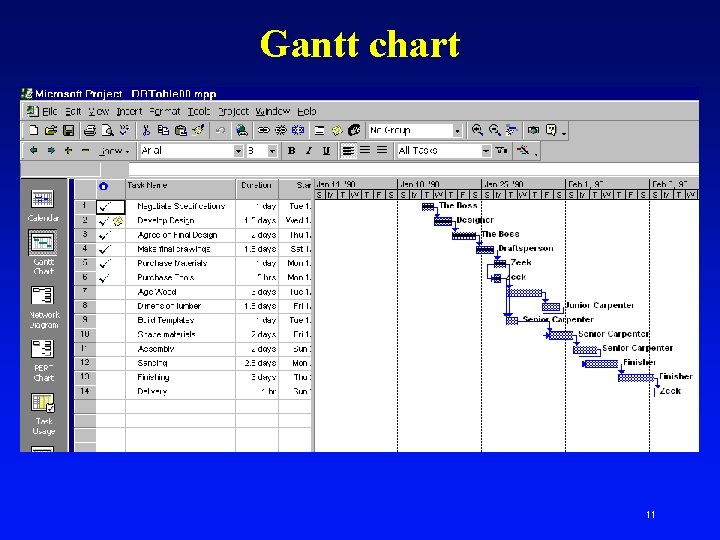The height and width of the screenshot is (540, 720).
Task: Open the font size dropdown
Action: coord(272,151)
